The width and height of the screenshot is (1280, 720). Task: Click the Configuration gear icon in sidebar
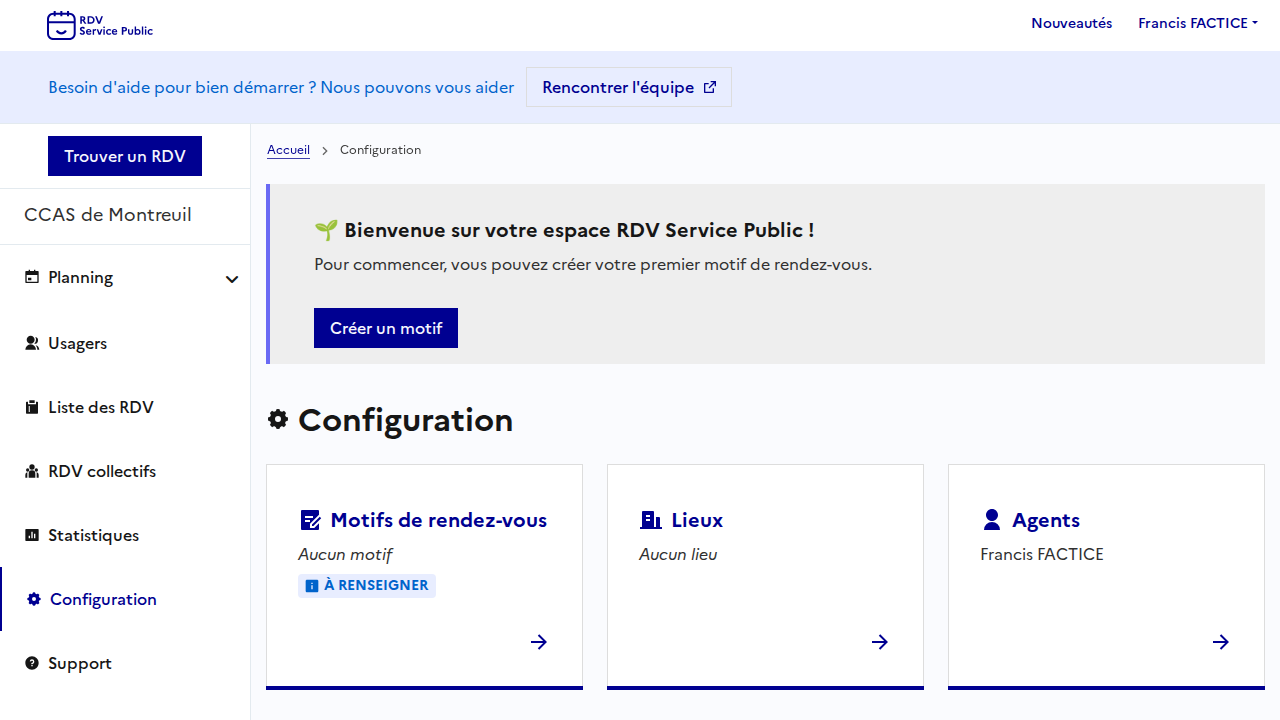[34, 600]
